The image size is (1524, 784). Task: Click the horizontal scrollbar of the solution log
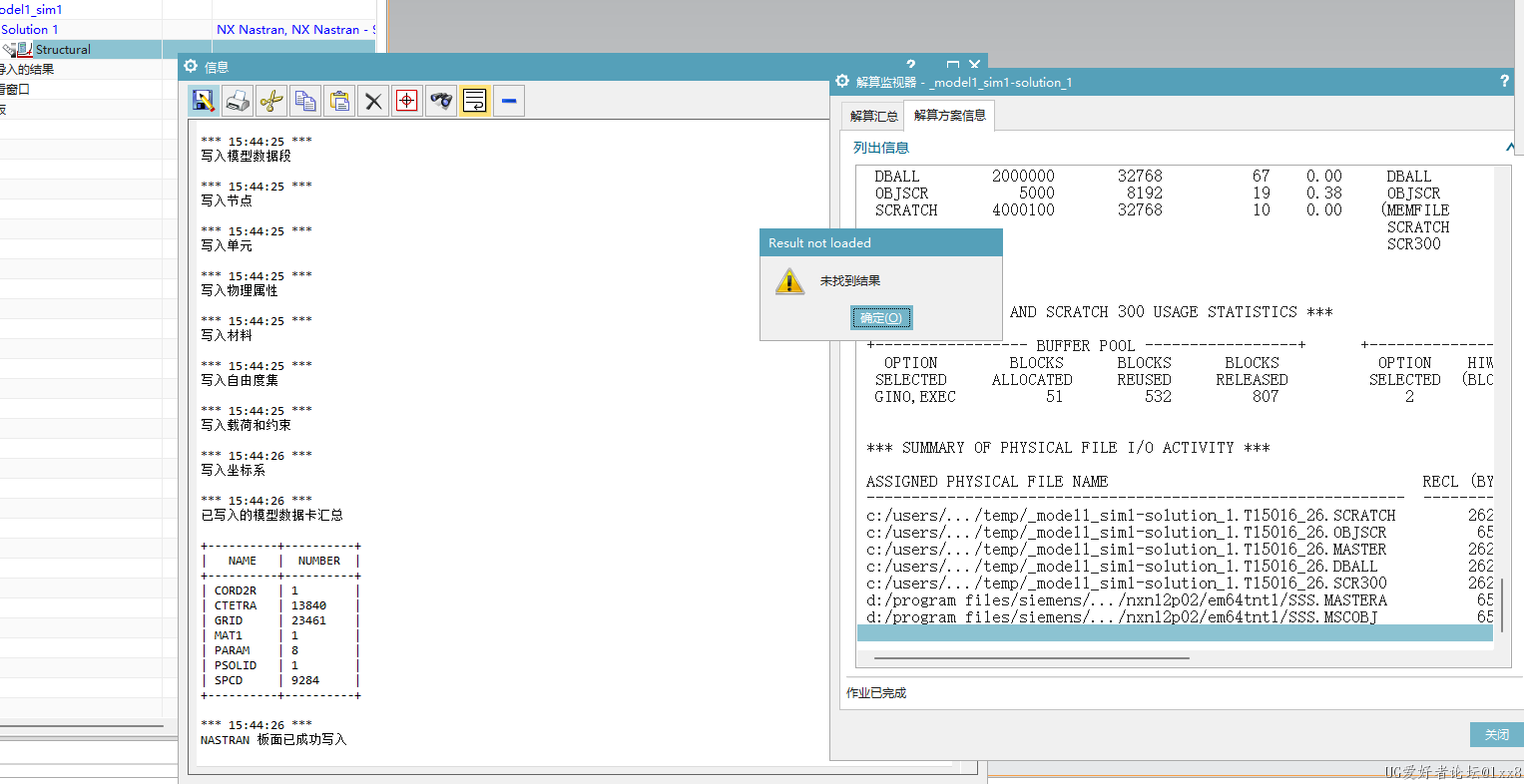[x=1031, y=658]
